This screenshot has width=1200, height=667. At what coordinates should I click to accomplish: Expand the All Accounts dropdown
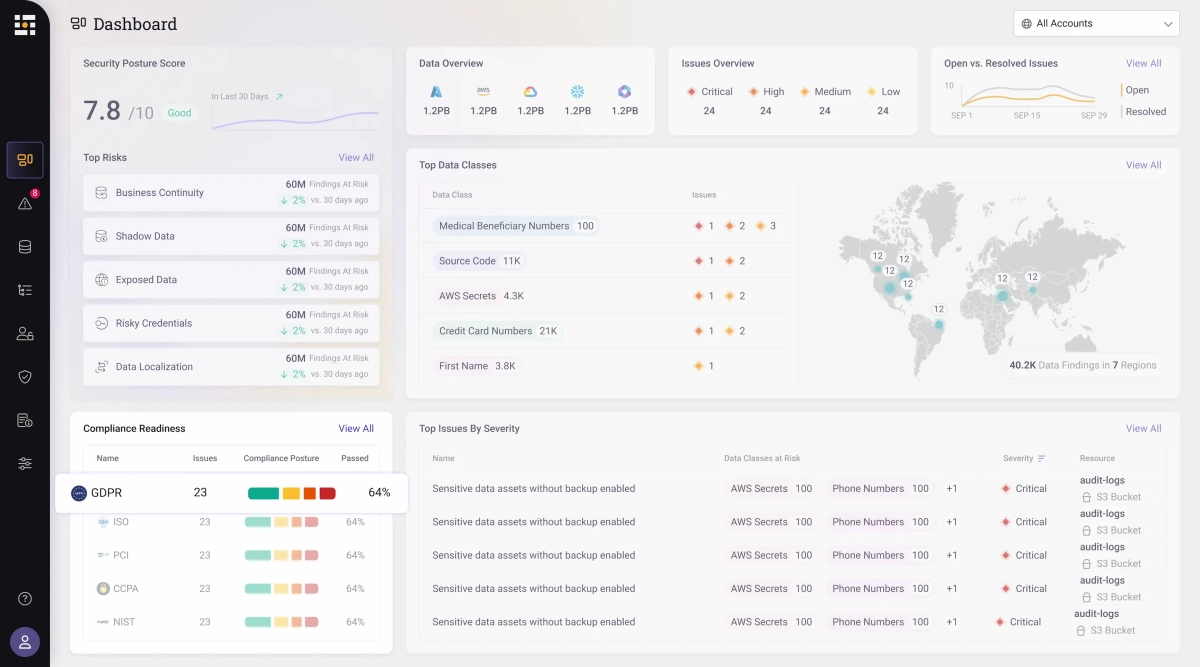click(1096, 24)
